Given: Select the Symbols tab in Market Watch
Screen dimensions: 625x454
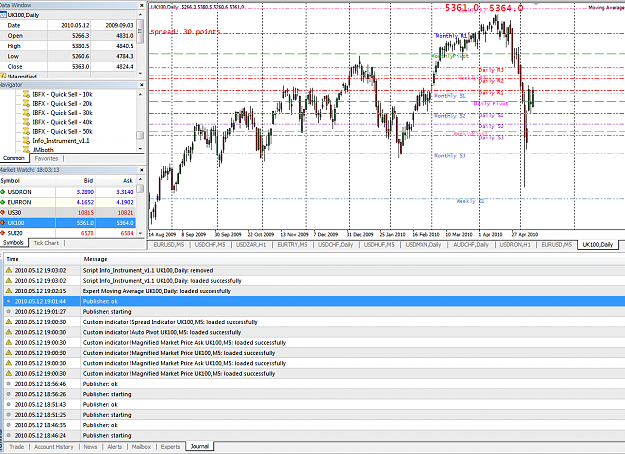Looking at the screenshot, I should pos(13,243).
